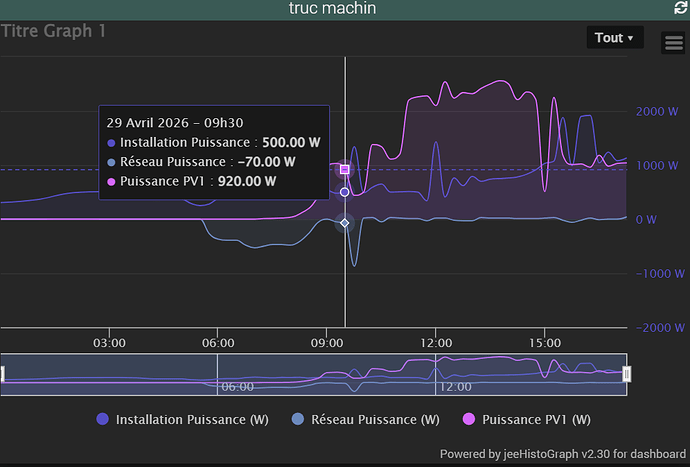Click the navigator's right handle
Image resolution: width=690 pixels, height=467 pixels.
point(627,374)
